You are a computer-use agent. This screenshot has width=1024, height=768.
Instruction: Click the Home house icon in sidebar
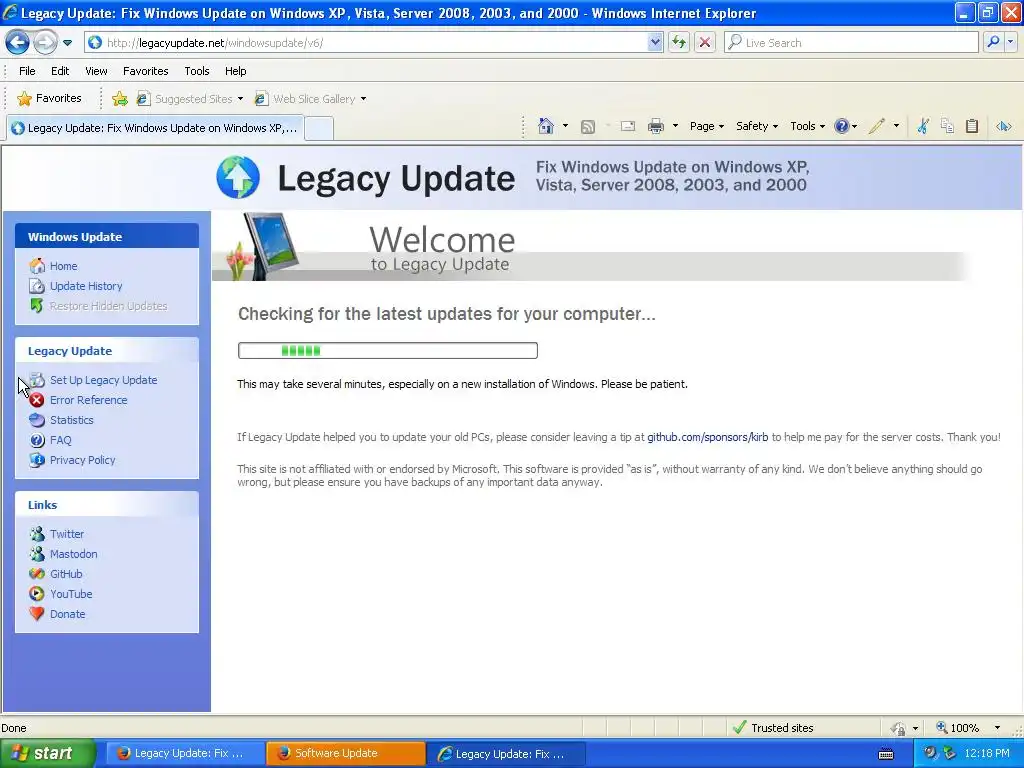[37, 265]
